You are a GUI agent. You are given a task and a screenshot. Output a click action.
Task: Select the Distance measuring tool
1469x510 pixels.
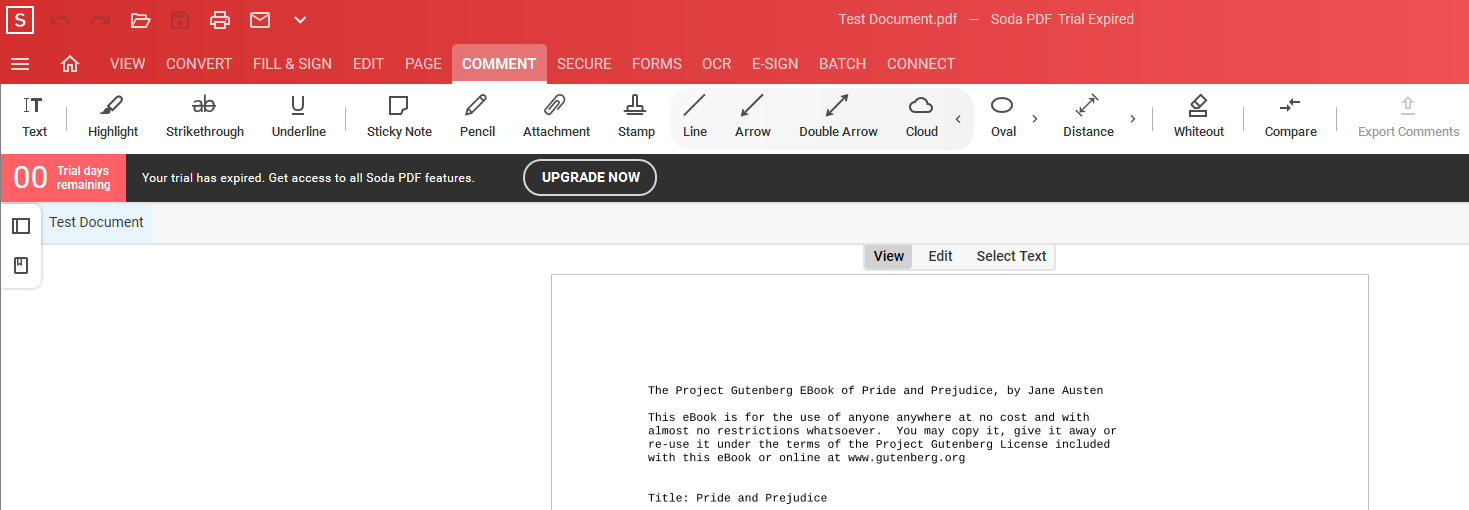(1088, 118)
